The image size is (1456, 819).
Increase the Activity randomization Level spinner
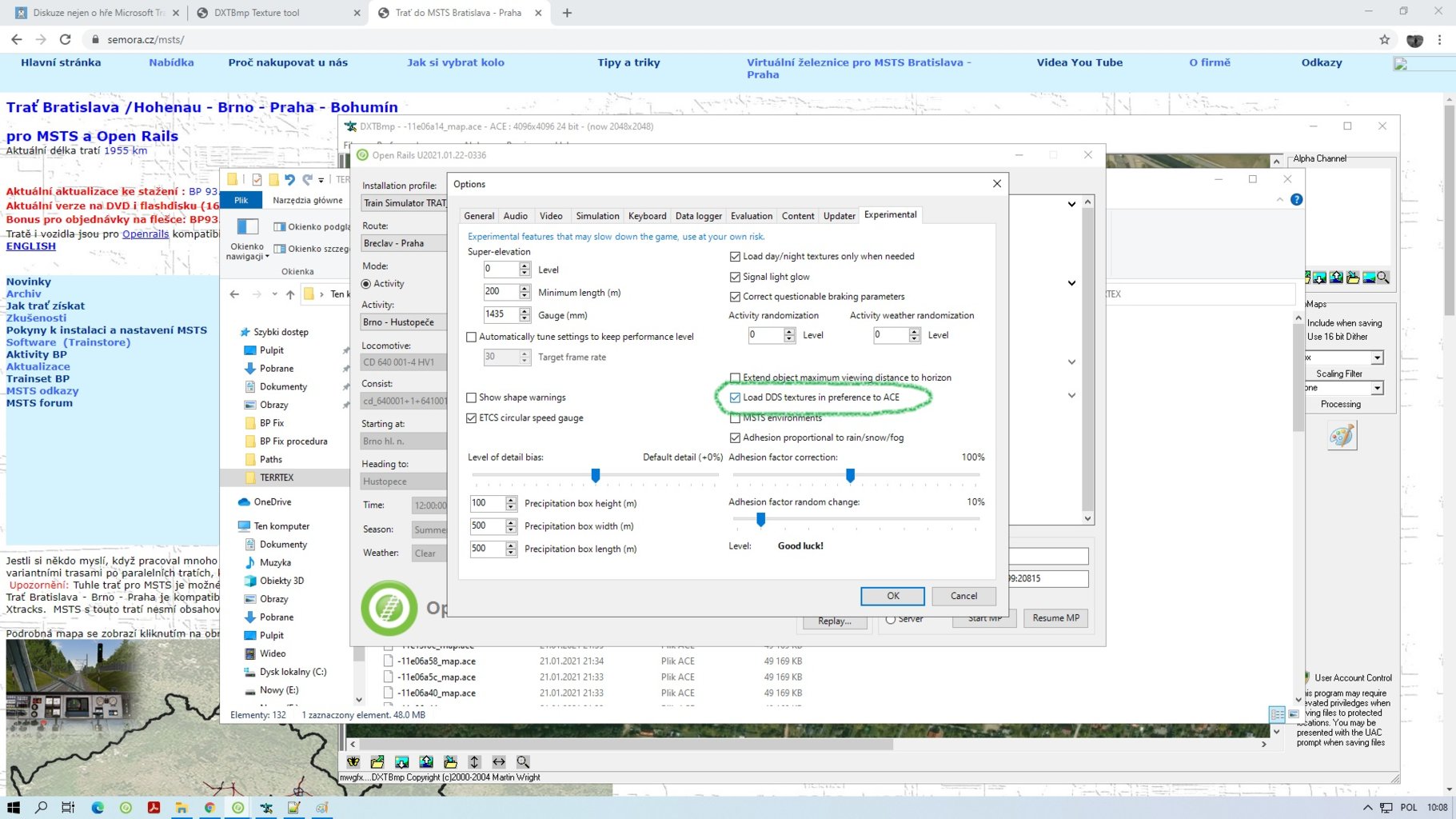tap(789, 331)
